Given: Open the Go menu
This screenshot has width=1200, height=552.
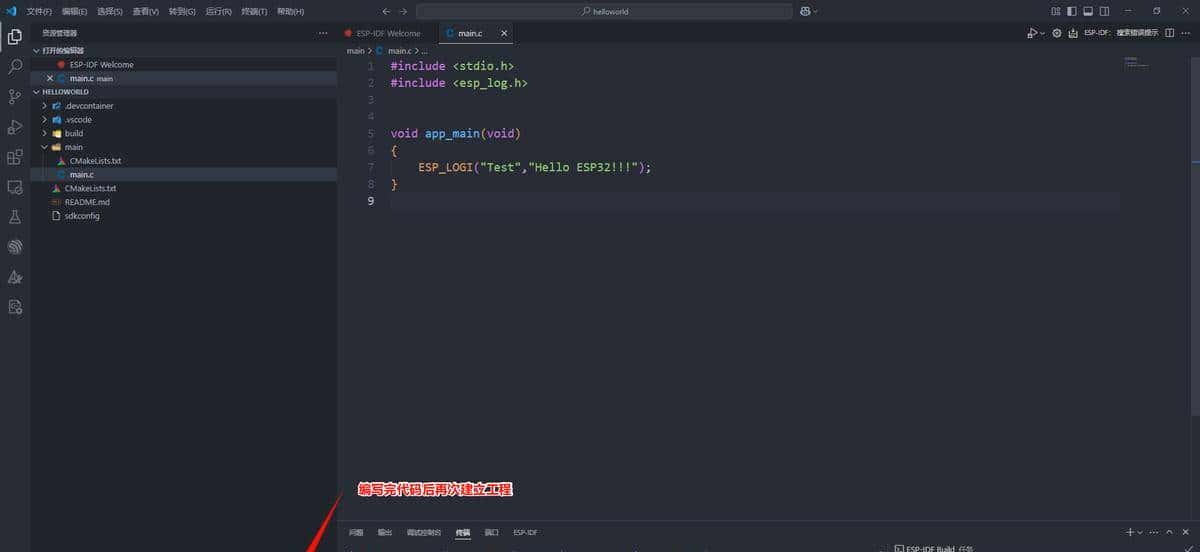Looking at the screenshot, I should (x=182, y=11).
